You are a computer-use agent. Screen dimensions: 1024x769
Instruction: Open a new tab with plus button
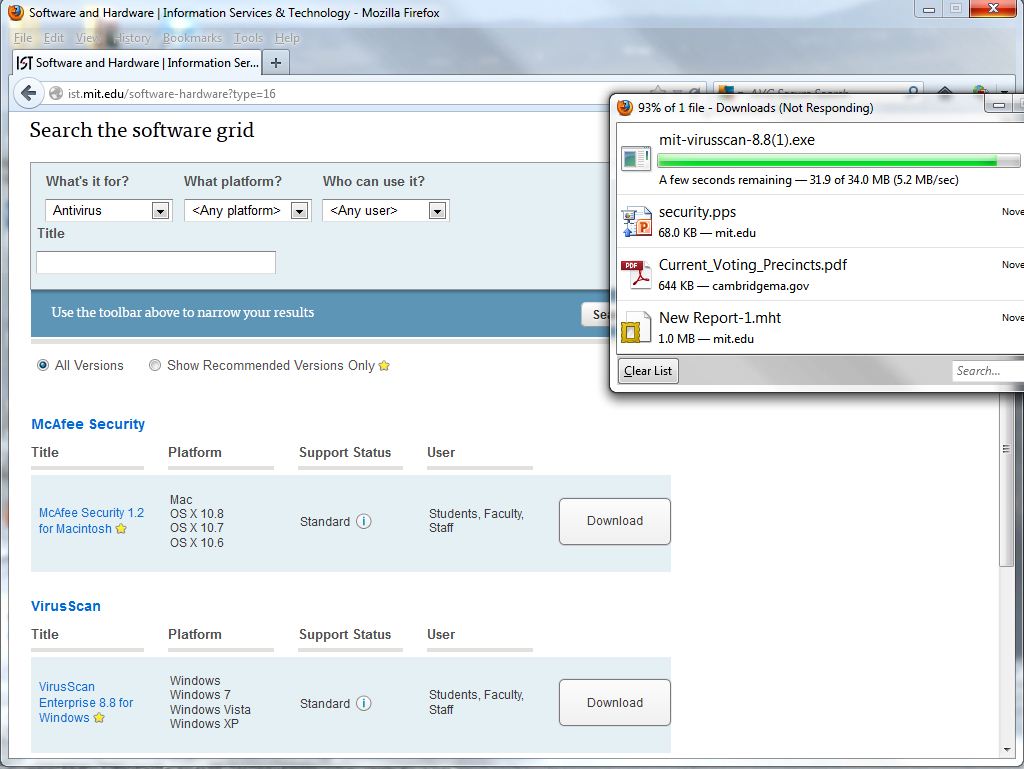point(276,62)
